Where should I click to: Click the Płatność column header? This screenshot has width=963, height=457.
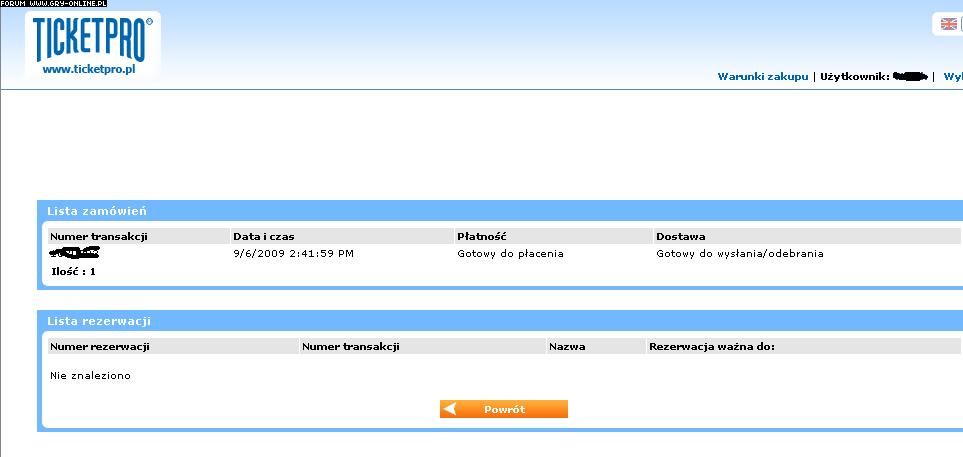482,236
